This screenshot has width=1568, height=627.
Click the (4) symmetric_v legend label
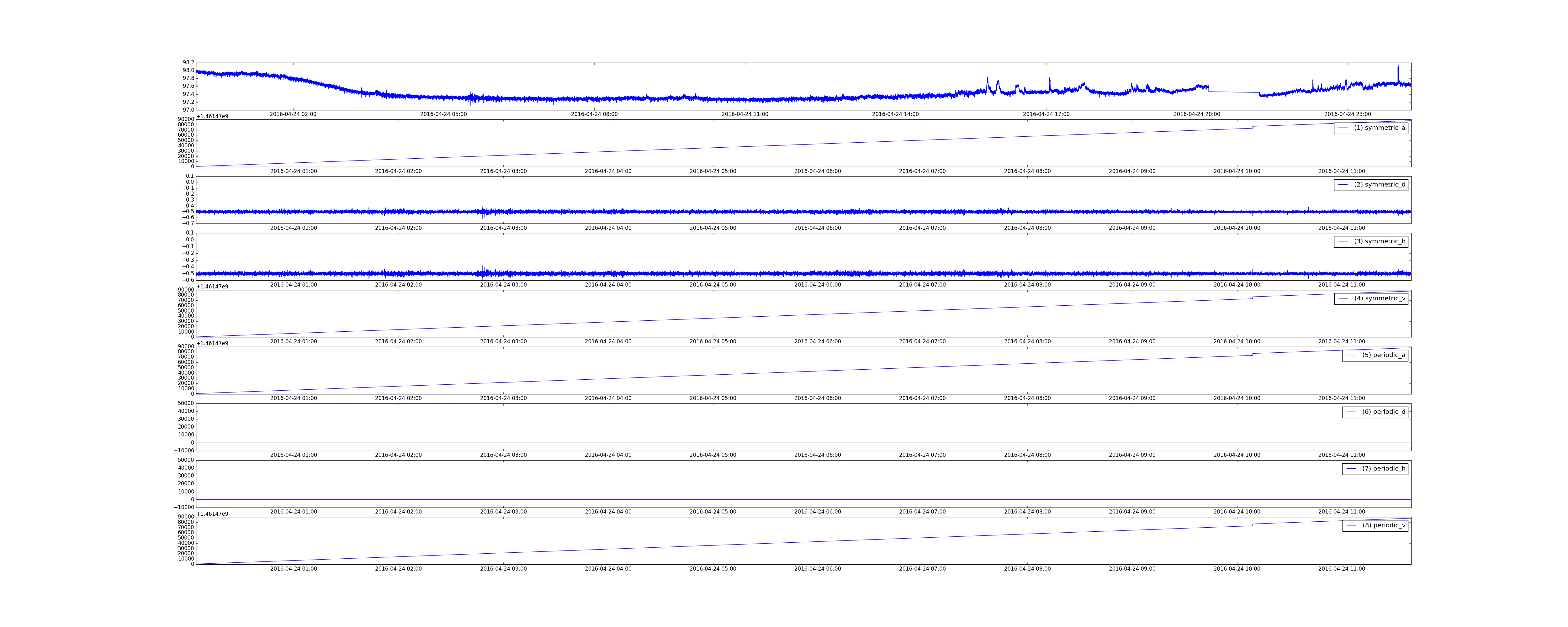(1379, 298)
